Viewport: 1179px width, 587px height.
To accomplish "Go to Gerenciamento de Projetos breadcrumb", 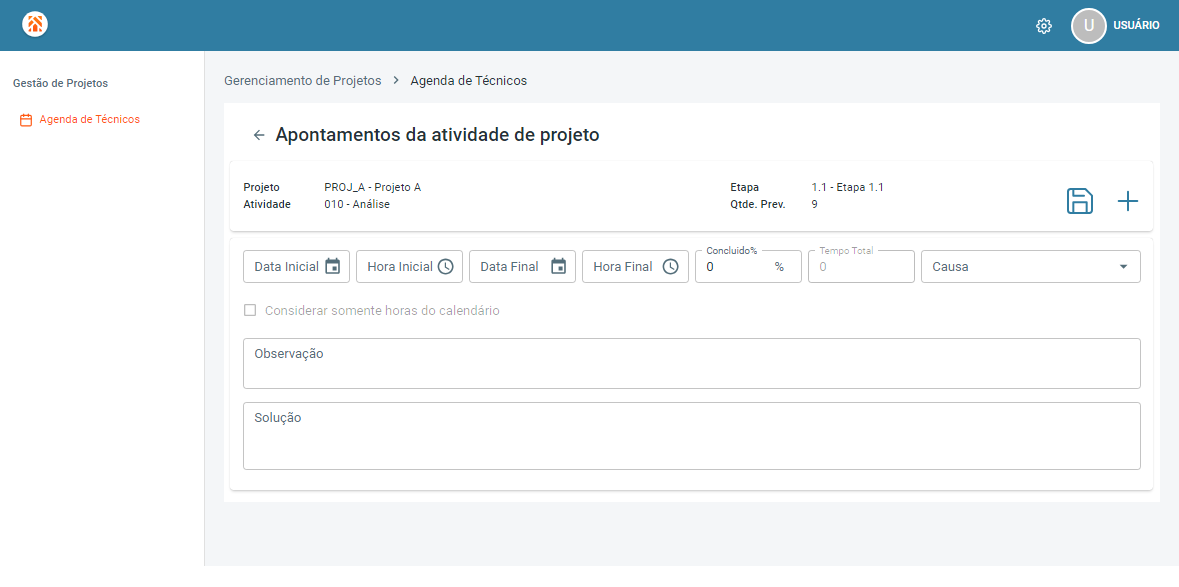I will point(302,80).
